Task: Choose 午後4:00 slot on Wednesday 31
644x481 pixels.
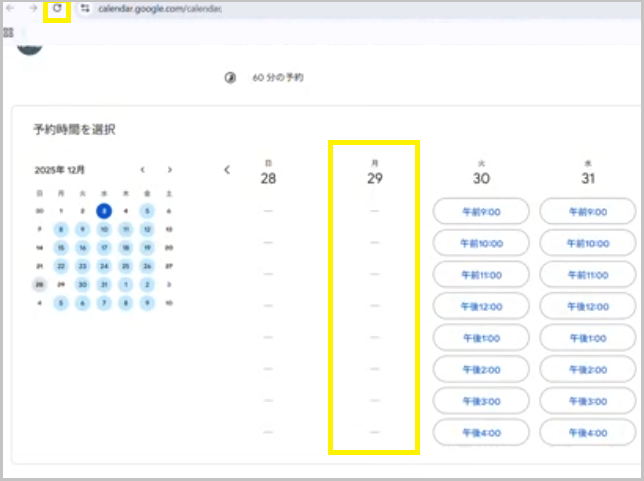Action: click(588, 433)
